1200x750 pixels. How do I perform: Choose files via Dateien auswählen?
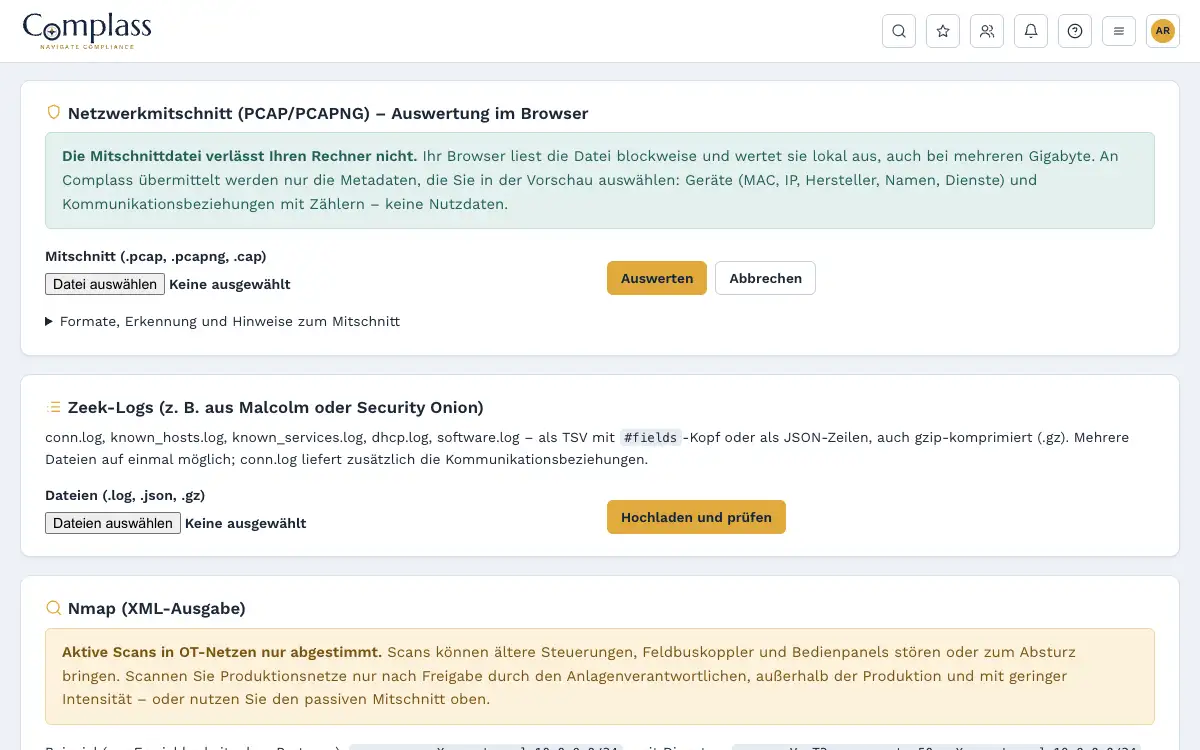click(x=113, y=523)
